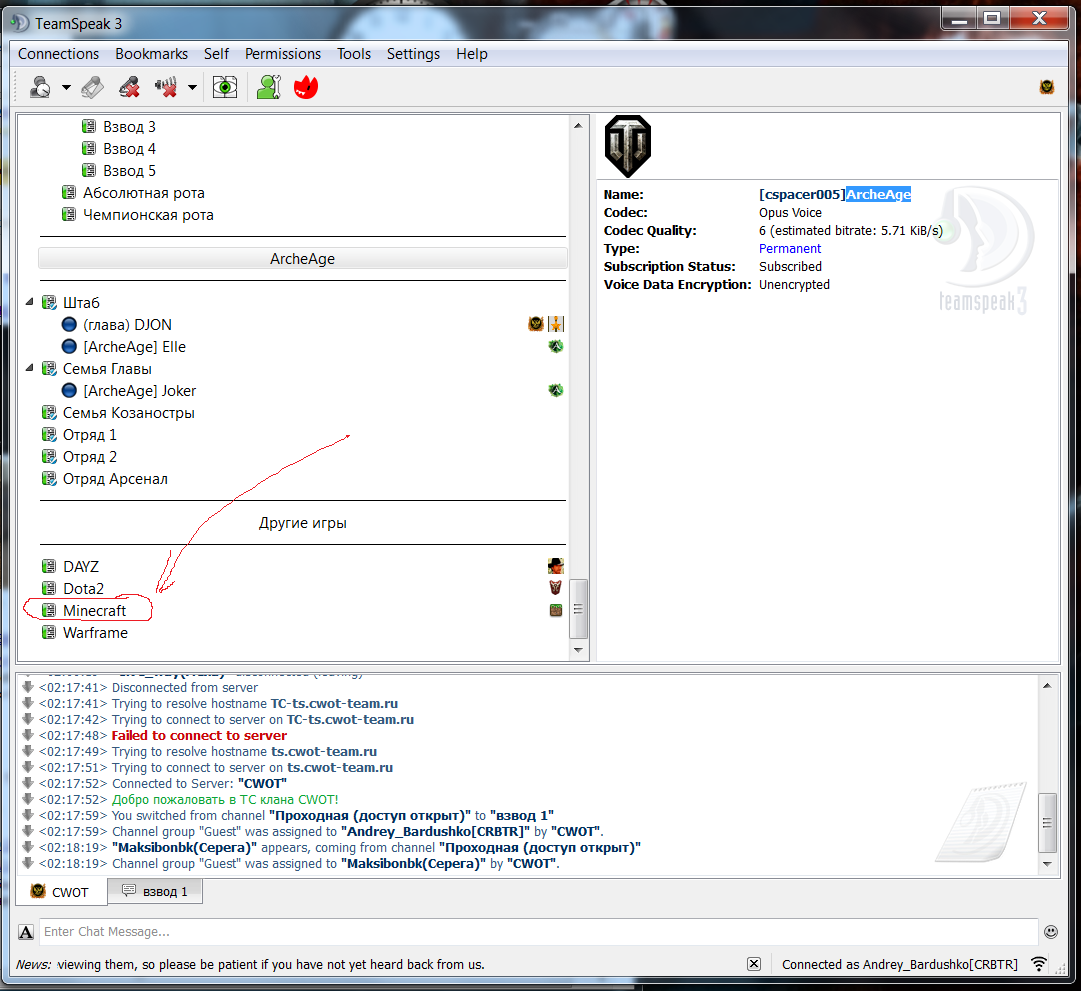Image resolution: width=1081 pixels, height=991 pixels.
Task: Switch to the взвод 1 channel chat tab
Action: tap(154, 891)
